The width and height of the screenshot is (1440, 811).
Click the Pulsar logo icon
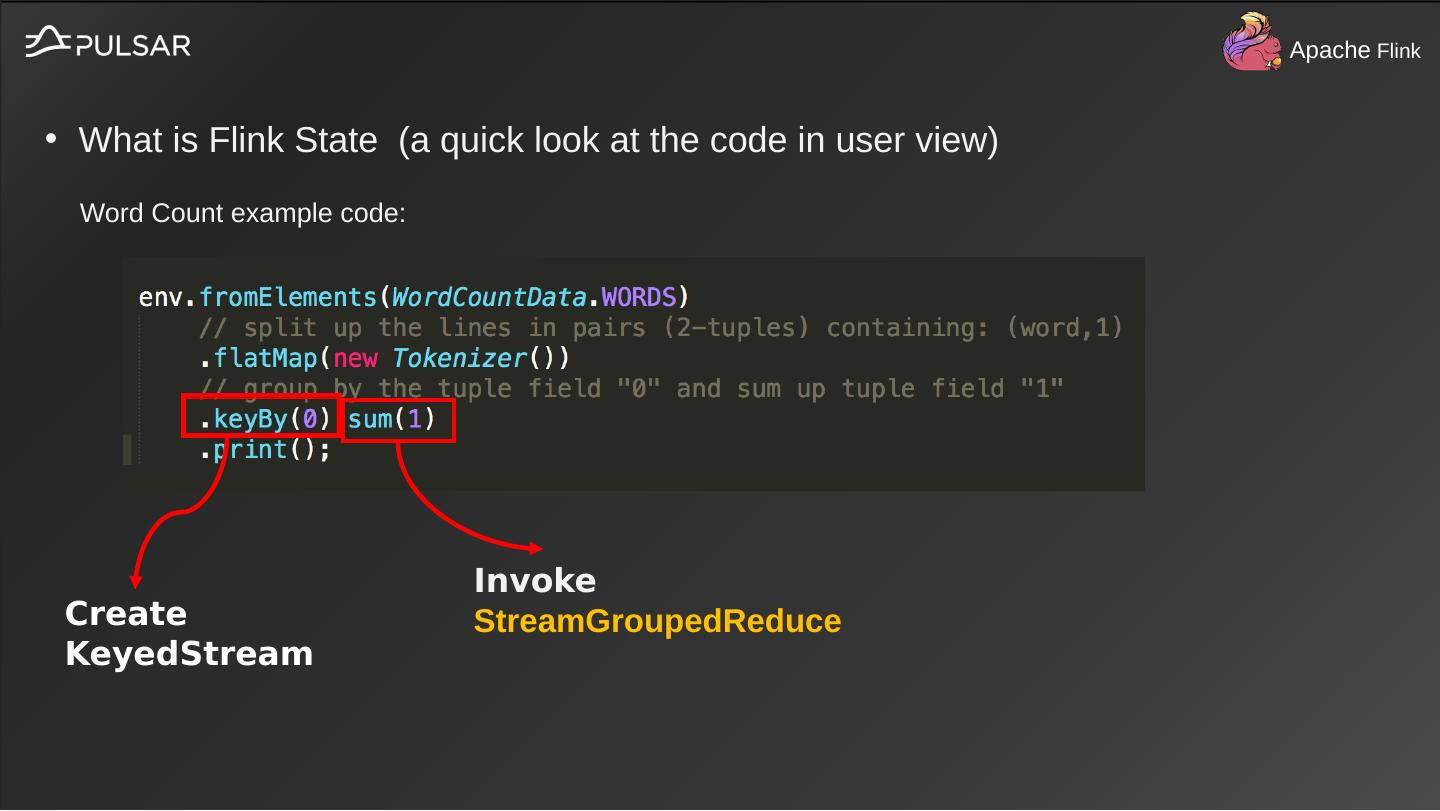point(47,42)
